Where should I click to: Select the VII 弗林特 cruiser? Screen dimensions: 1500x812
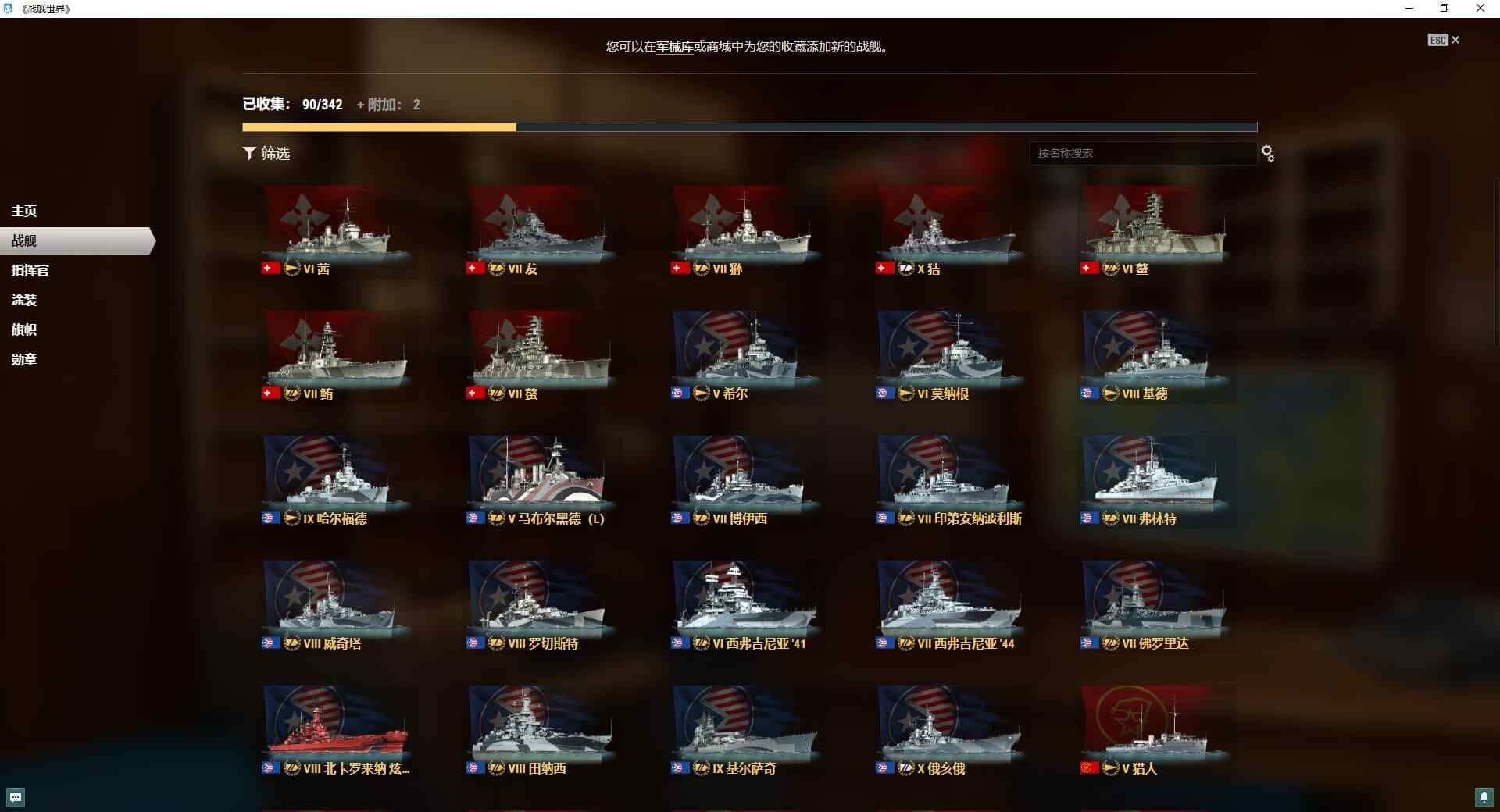[x=1156, y=480]
